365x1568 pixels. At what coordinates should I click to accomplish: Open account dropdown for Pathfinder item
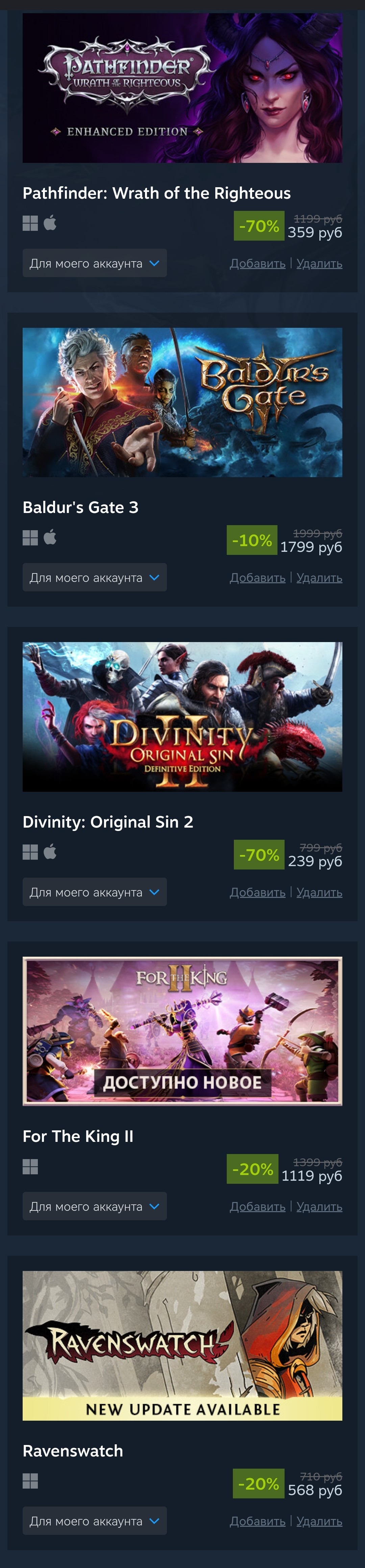[95, 263]
